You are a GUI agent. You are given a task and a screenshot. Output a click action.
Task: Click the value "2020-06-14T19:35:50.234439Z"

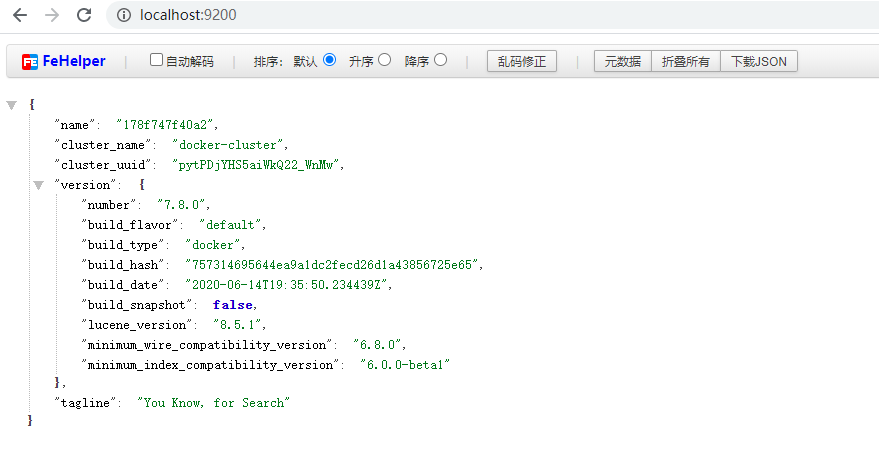click(x=286, y=285)
